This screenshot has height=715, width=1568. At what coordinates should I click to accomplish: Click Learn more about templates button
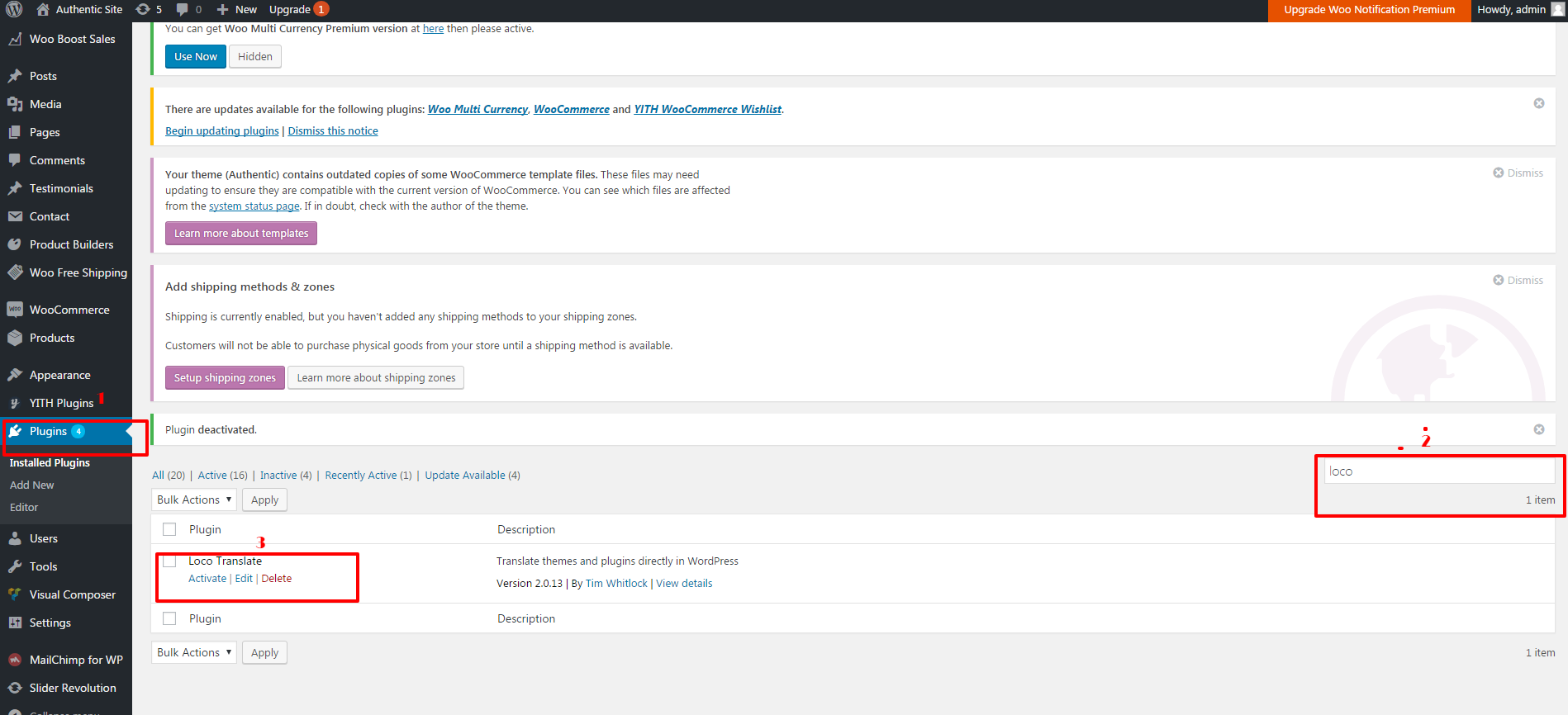pyautogui.click(x=241, y=233)
